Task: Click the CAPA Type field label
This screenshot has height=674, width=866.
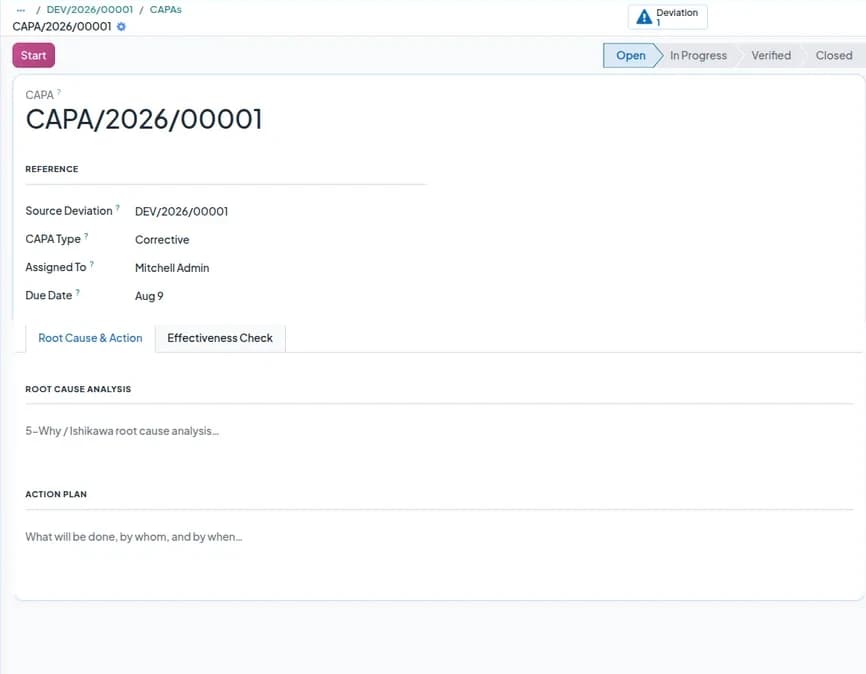Action: [x=53, y=239]
